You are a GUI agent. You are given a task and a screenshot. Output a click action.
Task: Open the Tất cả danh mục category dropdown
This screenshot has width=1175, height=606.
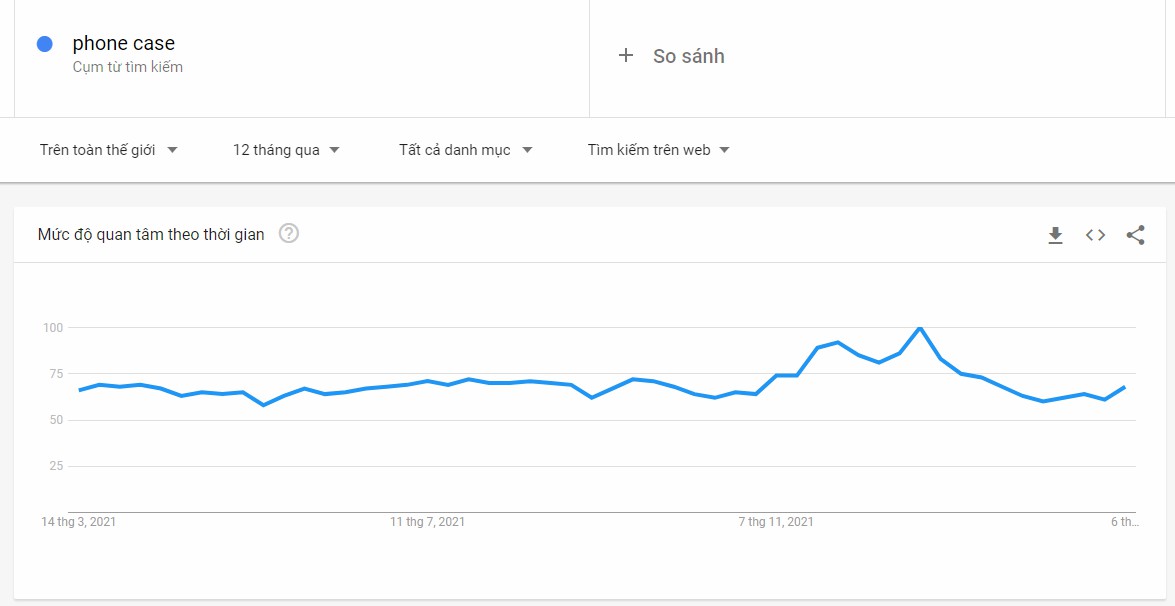click(466, 148)
